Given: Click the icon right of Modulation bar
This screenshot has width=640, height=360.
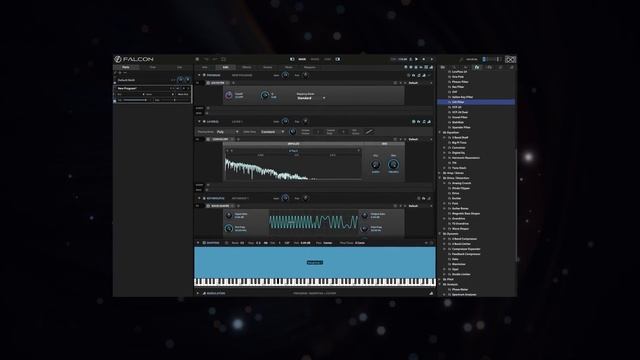Looking at the screenshot, I should pos(431,293).
